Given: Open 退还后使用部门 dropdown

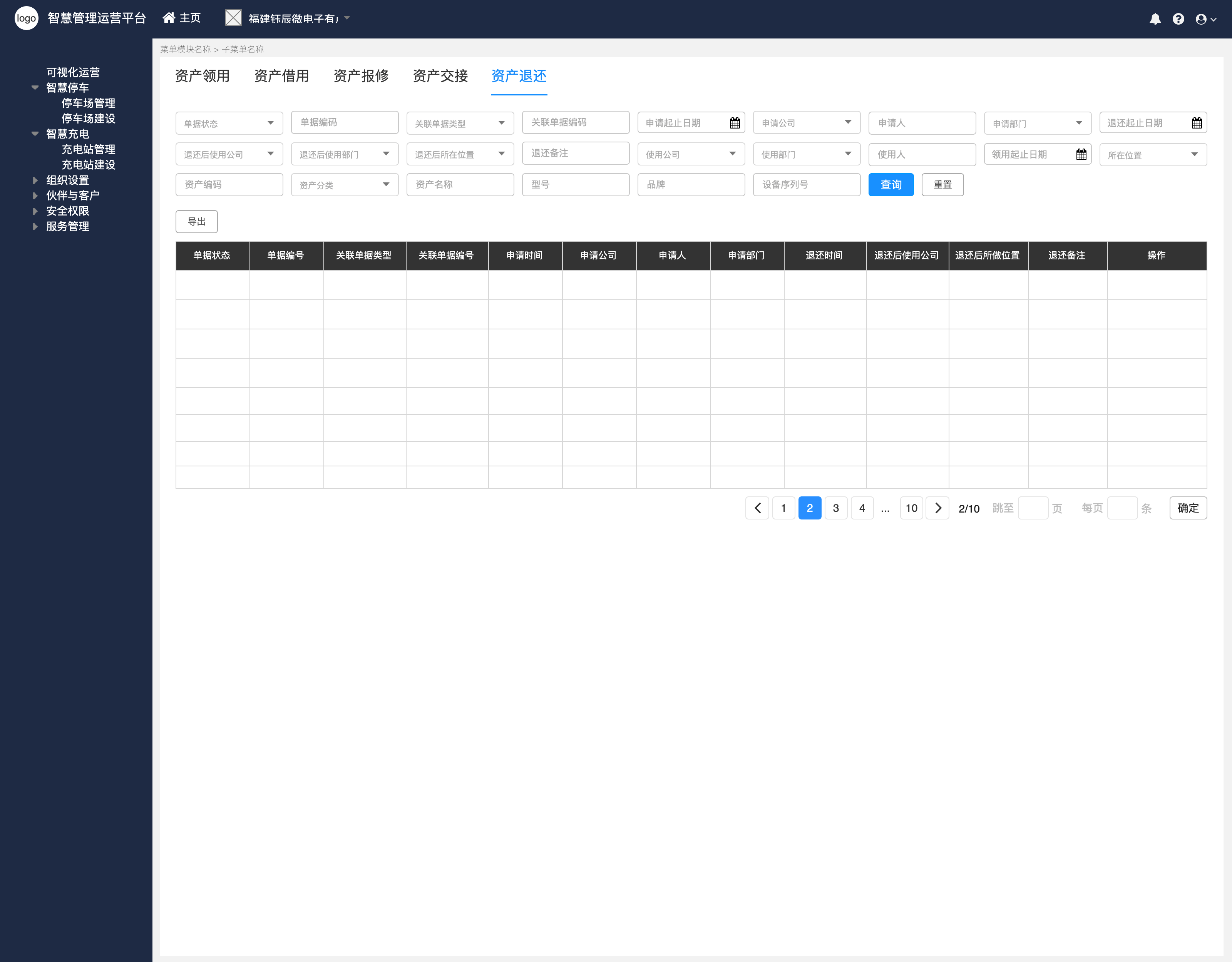Looking at the screenshot, I should coord(345,155).
